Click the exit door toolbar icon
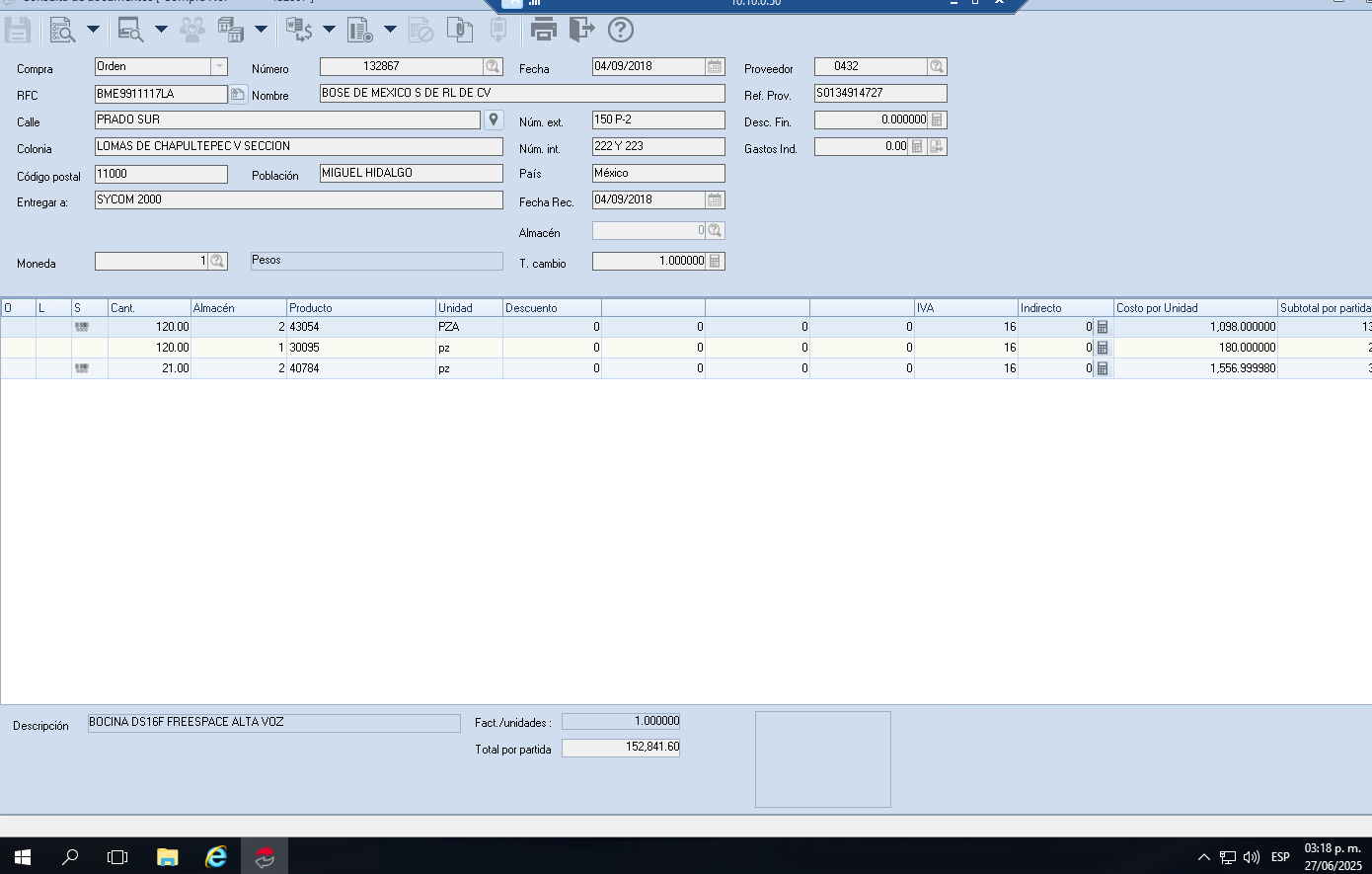Image resolution: width=1372 pixels, height=874 pixels. tap(582, 30)
